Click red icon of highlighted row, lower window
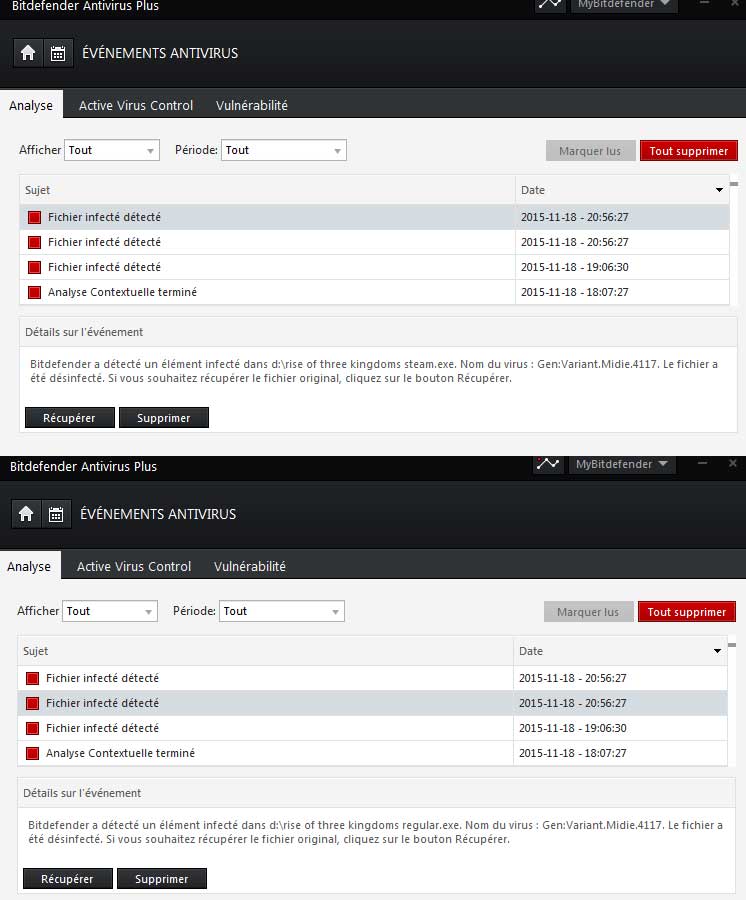This screenshot has height=900, width=746. click(33, 703)
